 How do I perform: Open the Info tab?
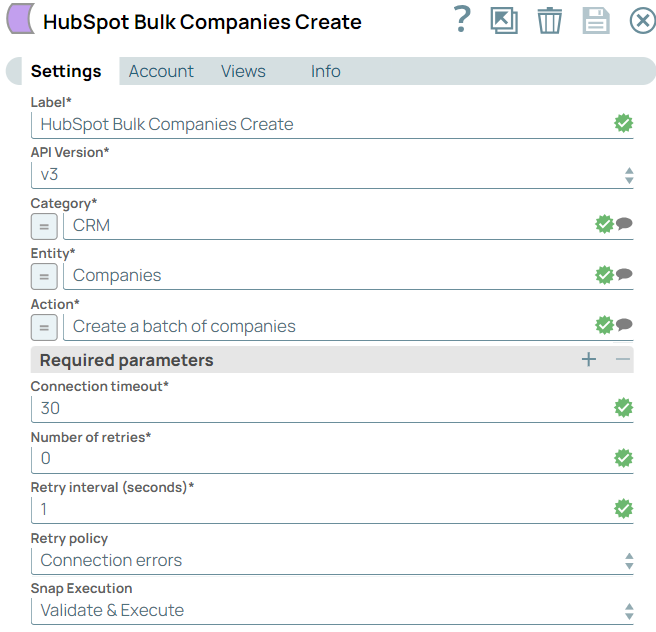click(x=325, y=71)
